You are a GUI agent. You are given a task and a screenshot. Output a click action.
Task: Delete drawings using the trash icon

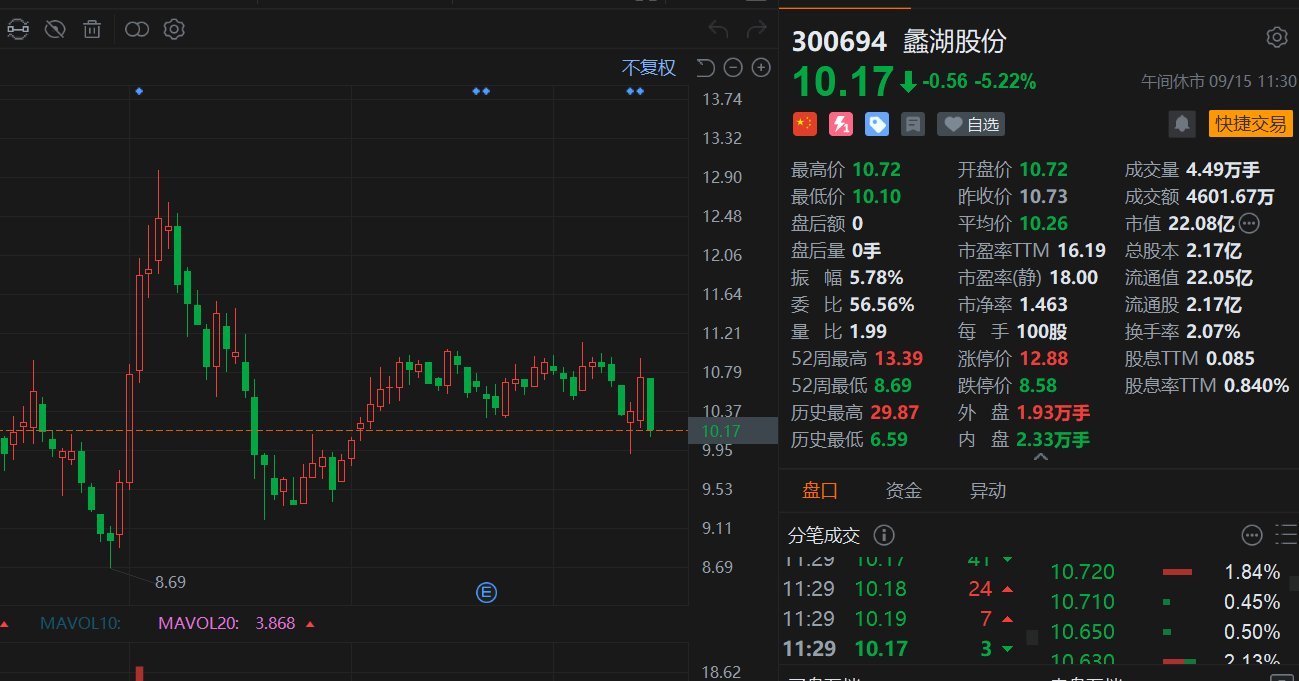pyautogui.click(x=92, y=29)
